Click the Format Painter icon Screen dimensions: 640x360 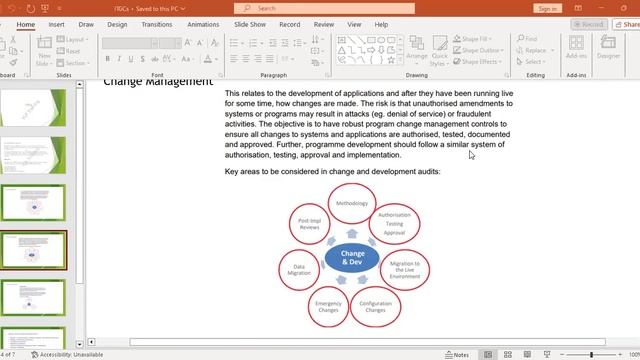pos(13,62)
